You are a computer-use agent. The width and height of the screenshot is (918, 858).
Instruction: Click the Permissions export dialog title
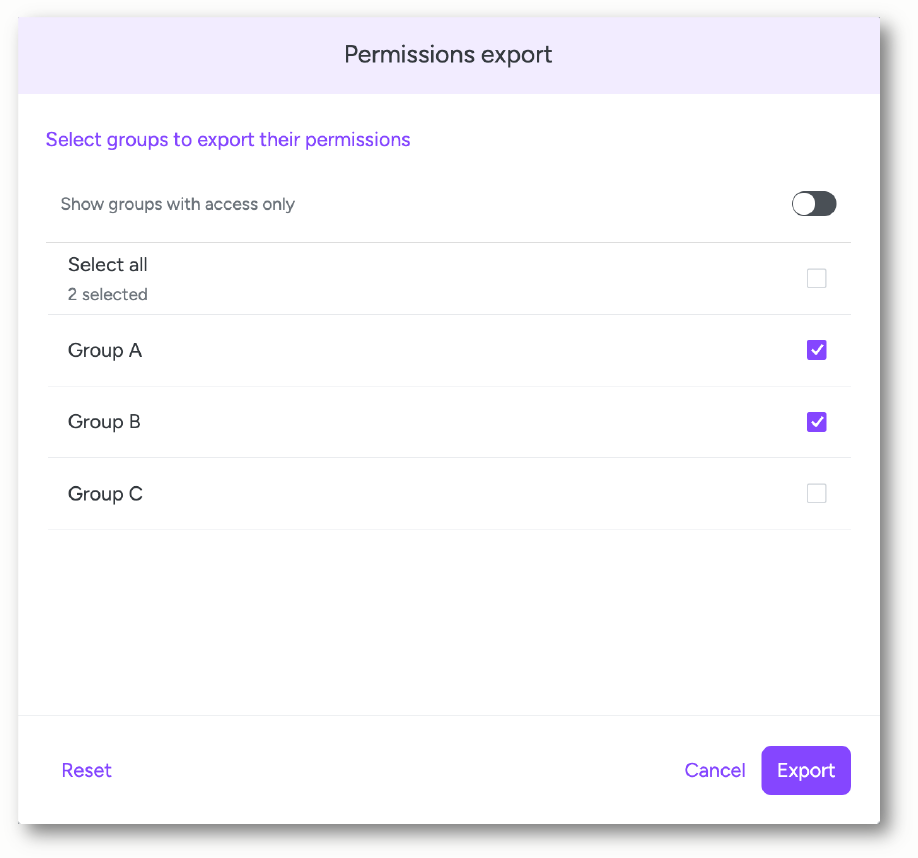[448, 54]
